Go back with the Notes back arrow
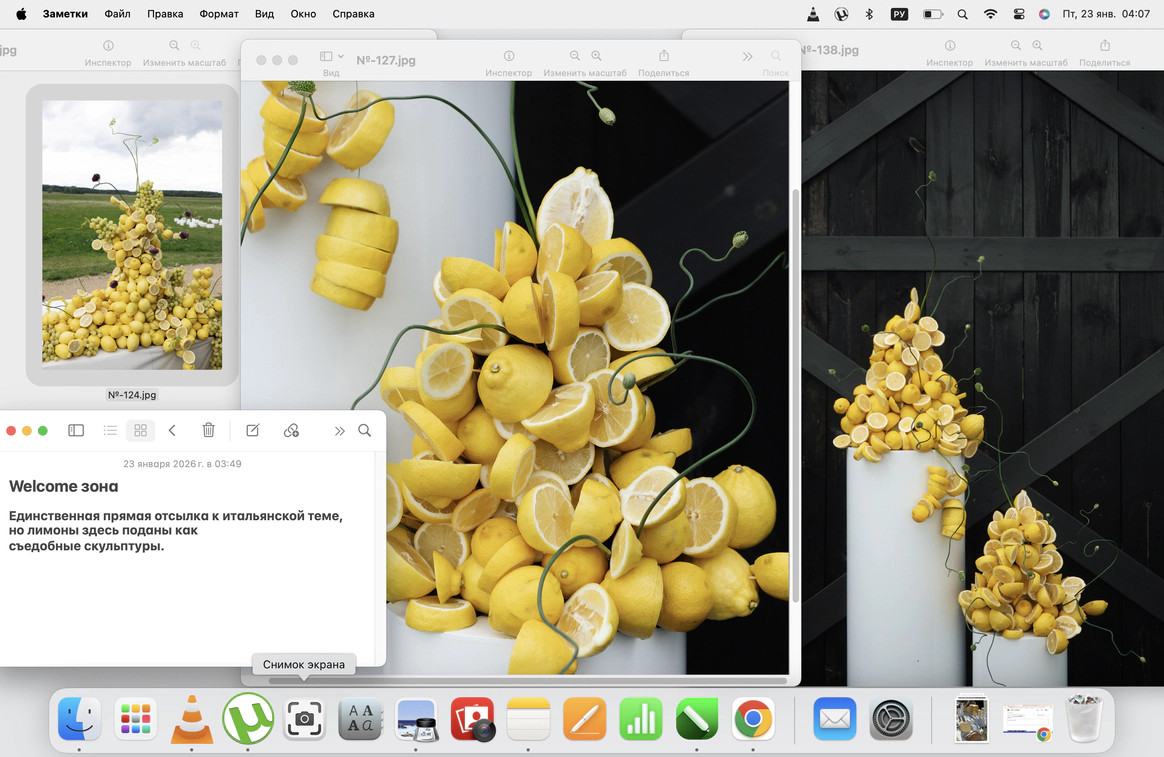The height and width of the screenshot is (757, 1164). tap(172, 430)
